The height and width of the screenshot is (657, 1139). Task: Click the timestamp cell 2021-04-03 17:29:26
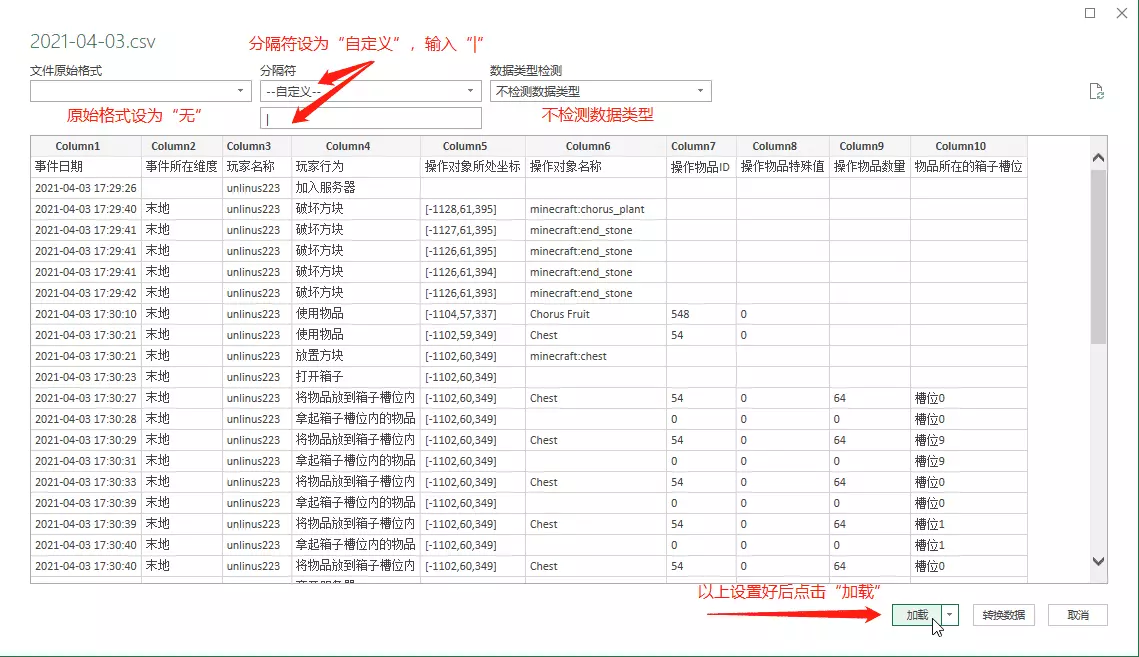coord(86,188)
